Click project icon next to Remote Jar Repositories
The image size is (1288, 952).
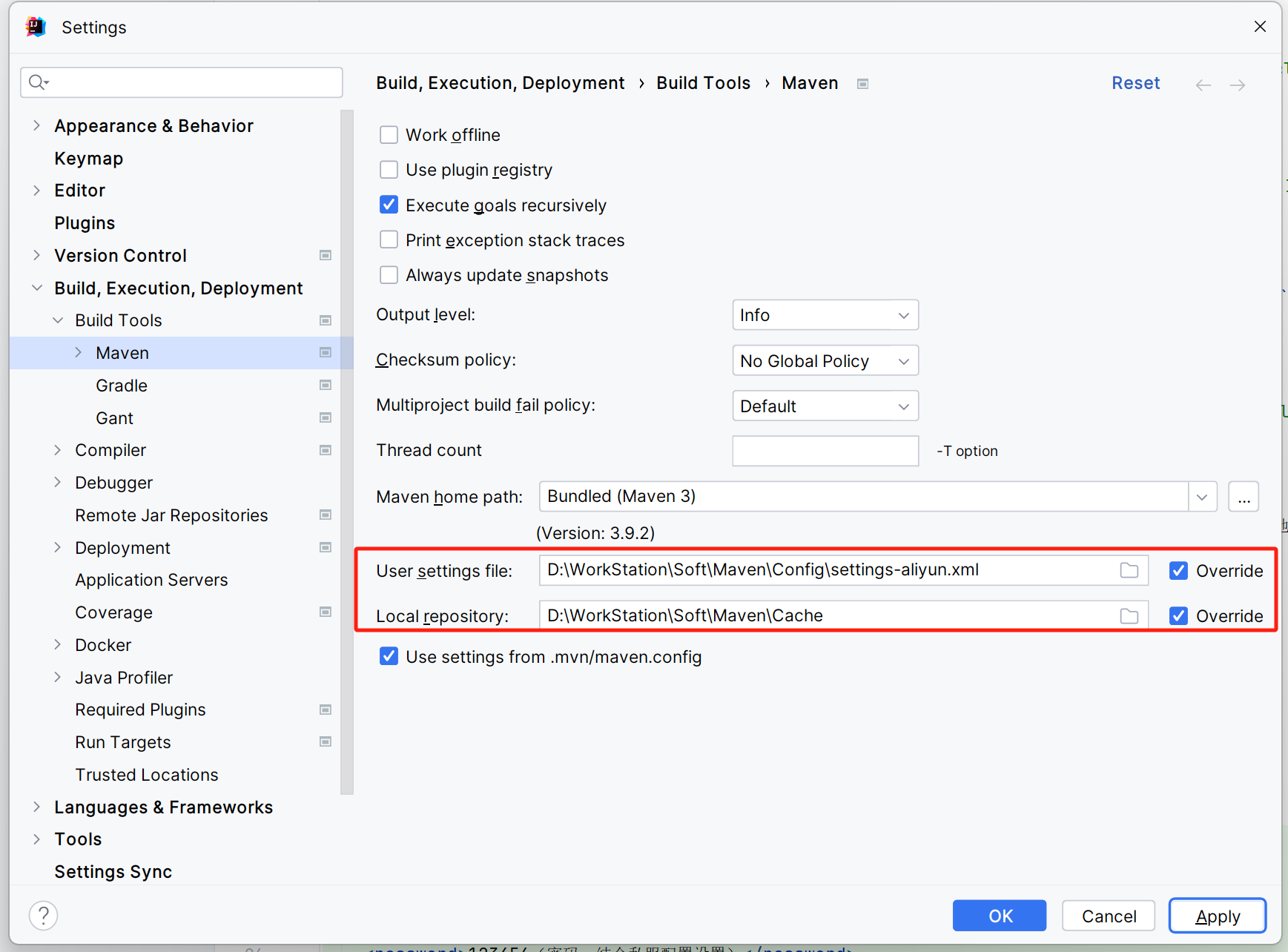coord(325,515)
